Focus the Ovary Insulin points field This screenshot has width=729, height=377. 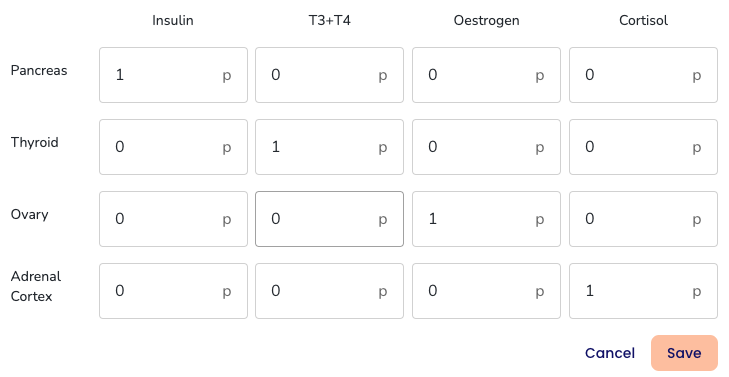173,219
